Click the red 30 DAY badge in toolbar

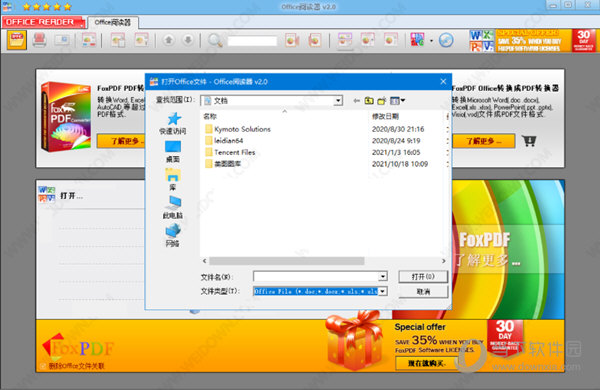click(584, 40)
